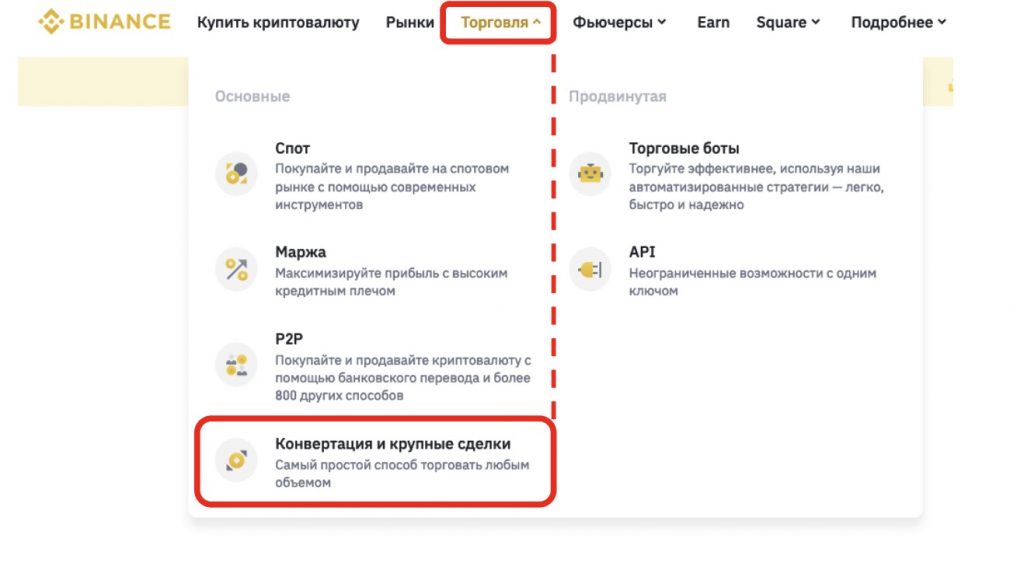The image size is (1024, 563).
Task: Open the Earn section
Action: pyautogui.click(x=713, y=22)
